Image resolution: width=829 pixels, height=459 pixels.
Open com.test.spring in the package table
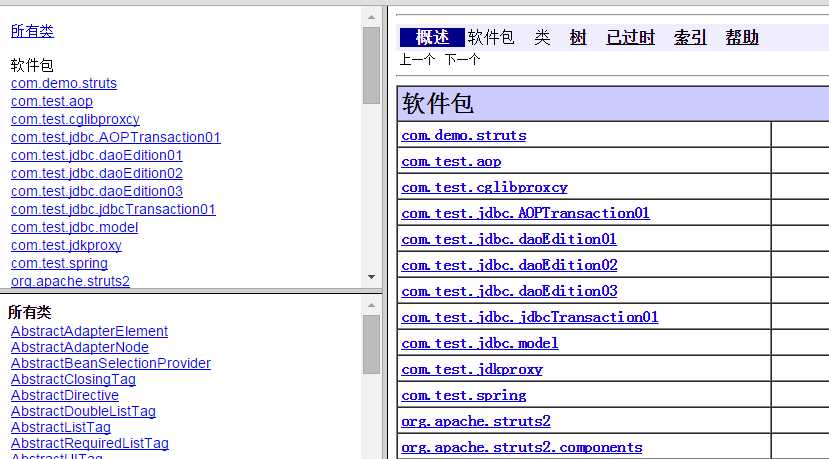tap(464, 395)
